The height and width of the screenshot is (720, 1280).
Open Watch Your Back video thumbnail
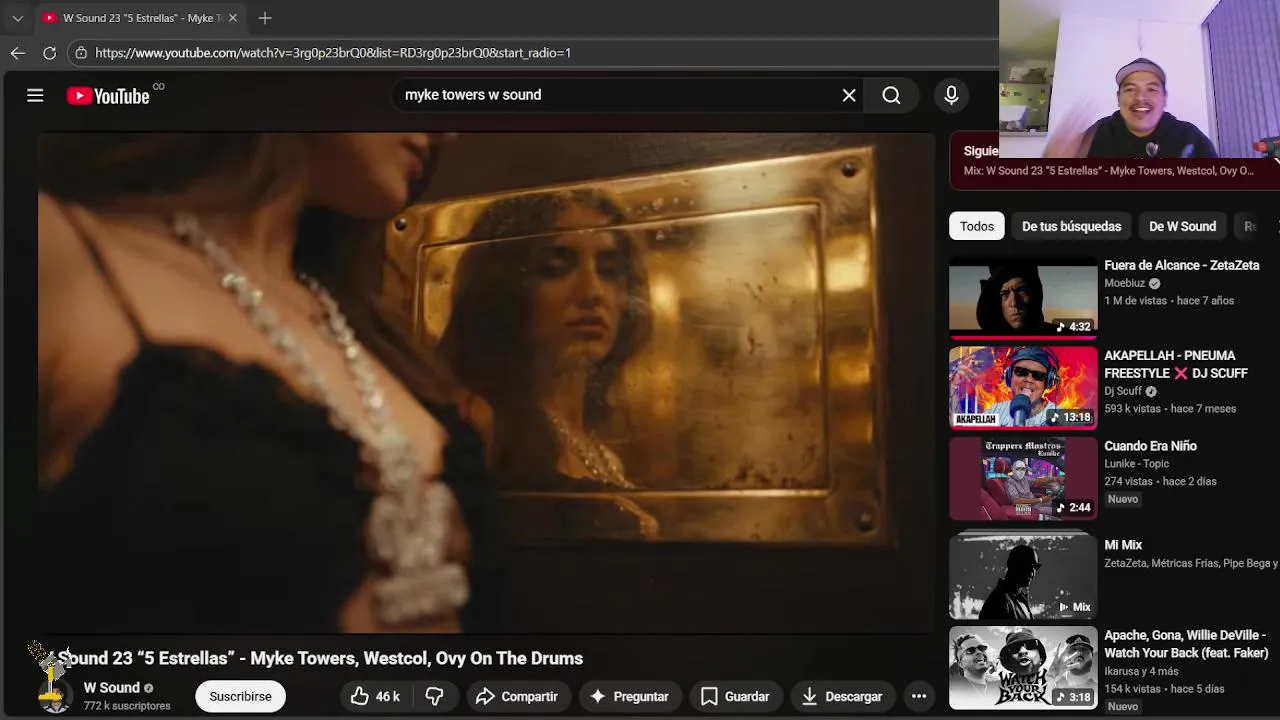tap(1023, 668)
